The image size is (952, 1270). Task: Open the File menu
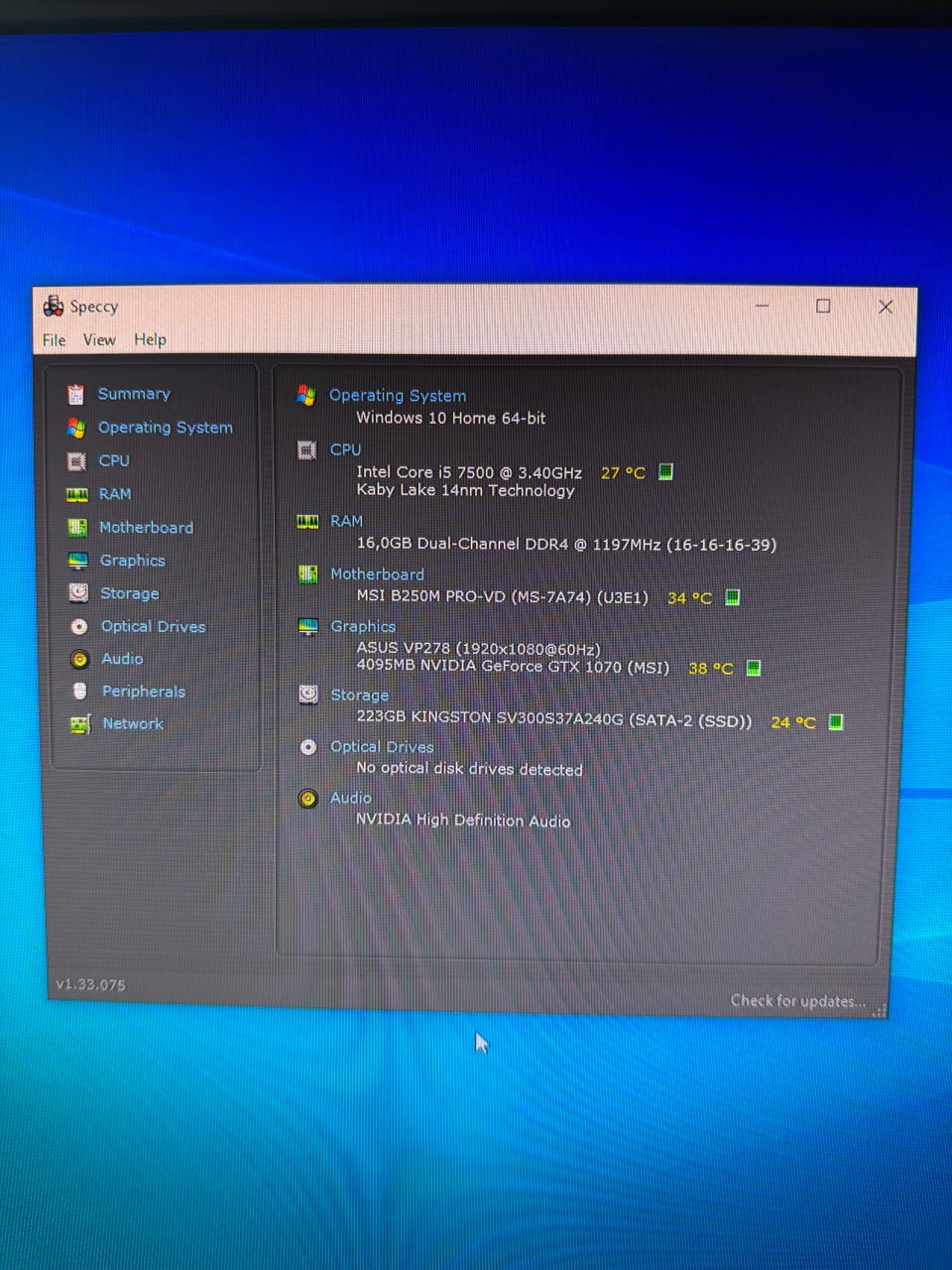(x=54, y=339)
